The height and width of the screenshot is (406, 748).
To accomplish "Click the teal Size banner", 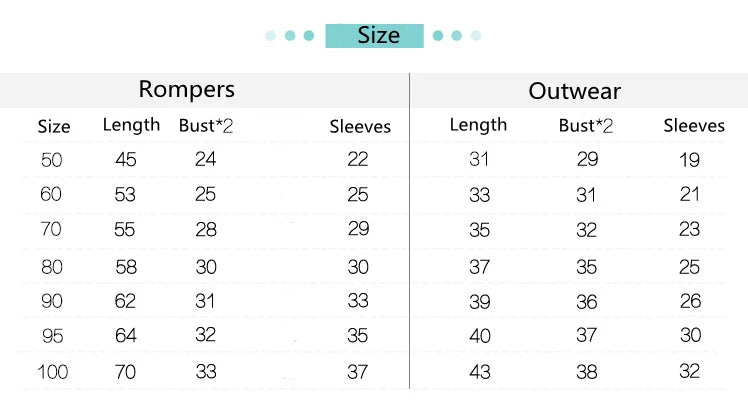I will pos(375,36).
